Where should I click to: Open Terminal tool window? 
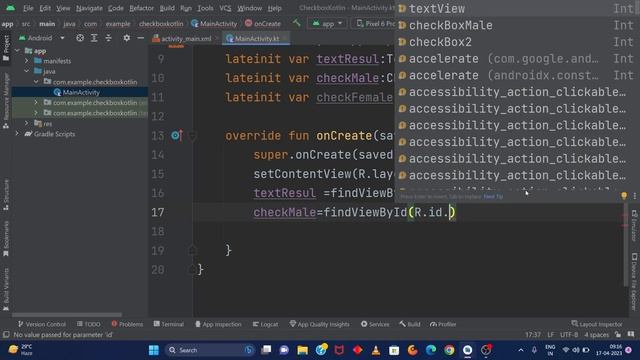169,324
